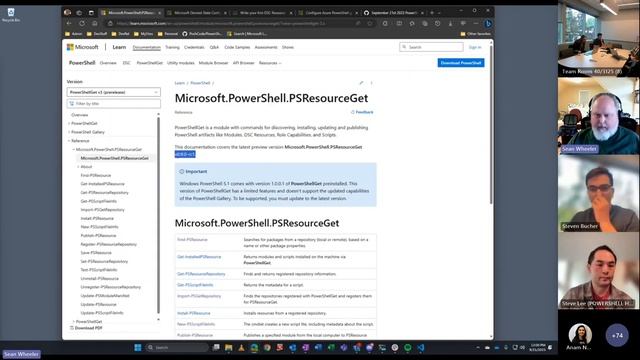Image resolution: width=640 pixels, height=360 pixels.
Task: Open the Resources dropdown in PowerShell nav
Action: point(270,63)
